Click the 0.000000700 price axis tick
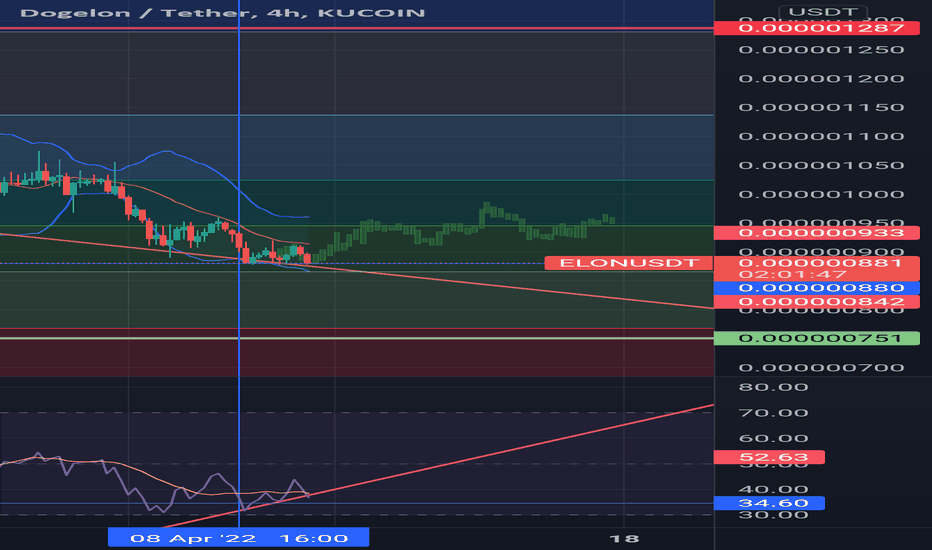The image size is (932, 550). point(821,367)
